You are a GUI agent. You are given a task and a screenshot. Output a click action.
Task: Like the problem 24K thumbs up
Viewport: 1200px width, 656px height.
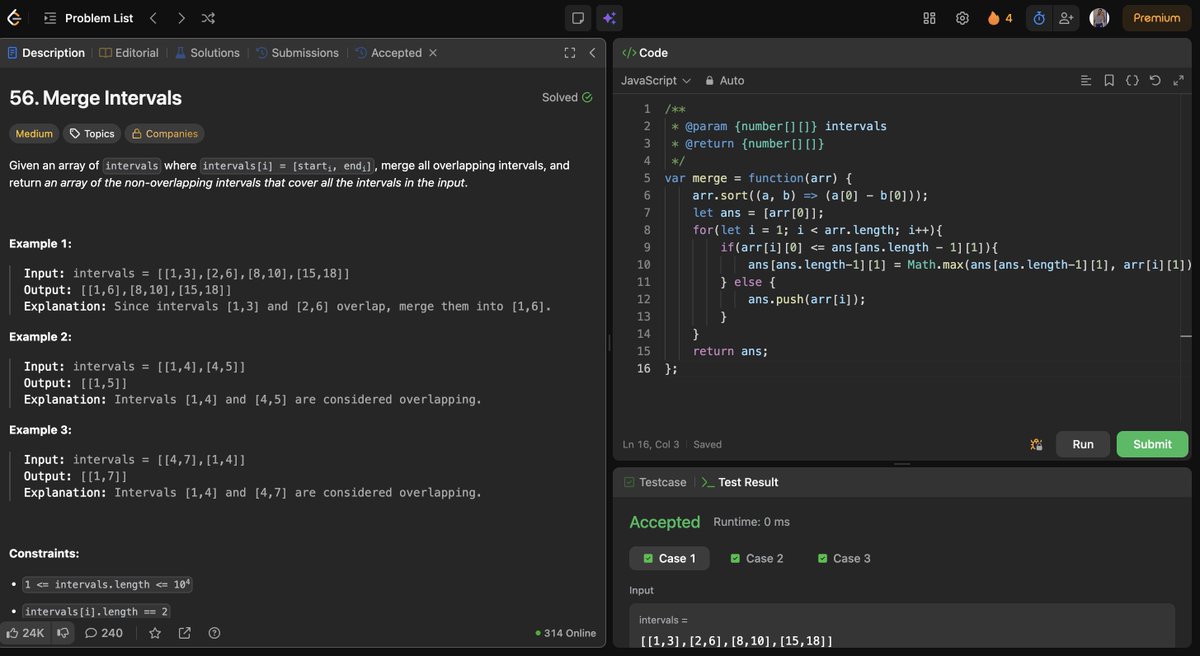point(25,633)
